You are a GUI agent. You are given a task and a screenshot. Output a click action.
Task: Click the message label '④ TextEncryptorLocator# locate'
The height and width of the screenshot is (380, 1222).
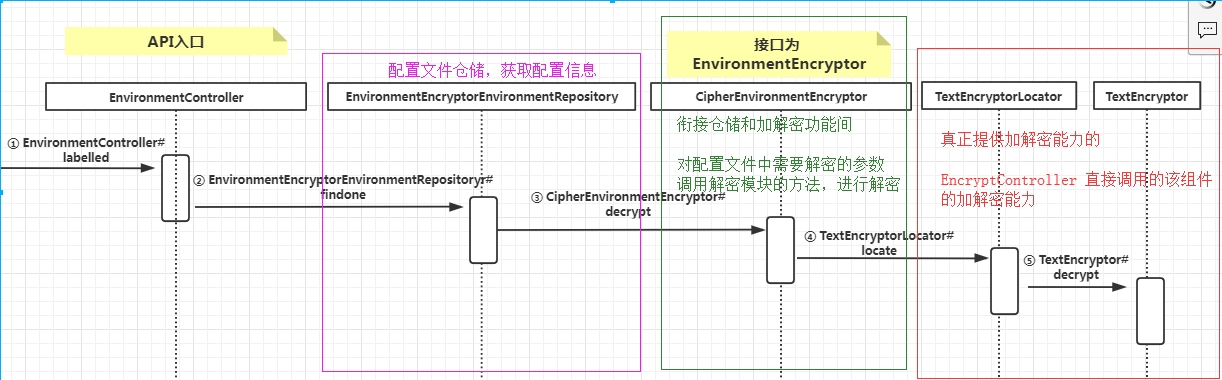[879, 243]
